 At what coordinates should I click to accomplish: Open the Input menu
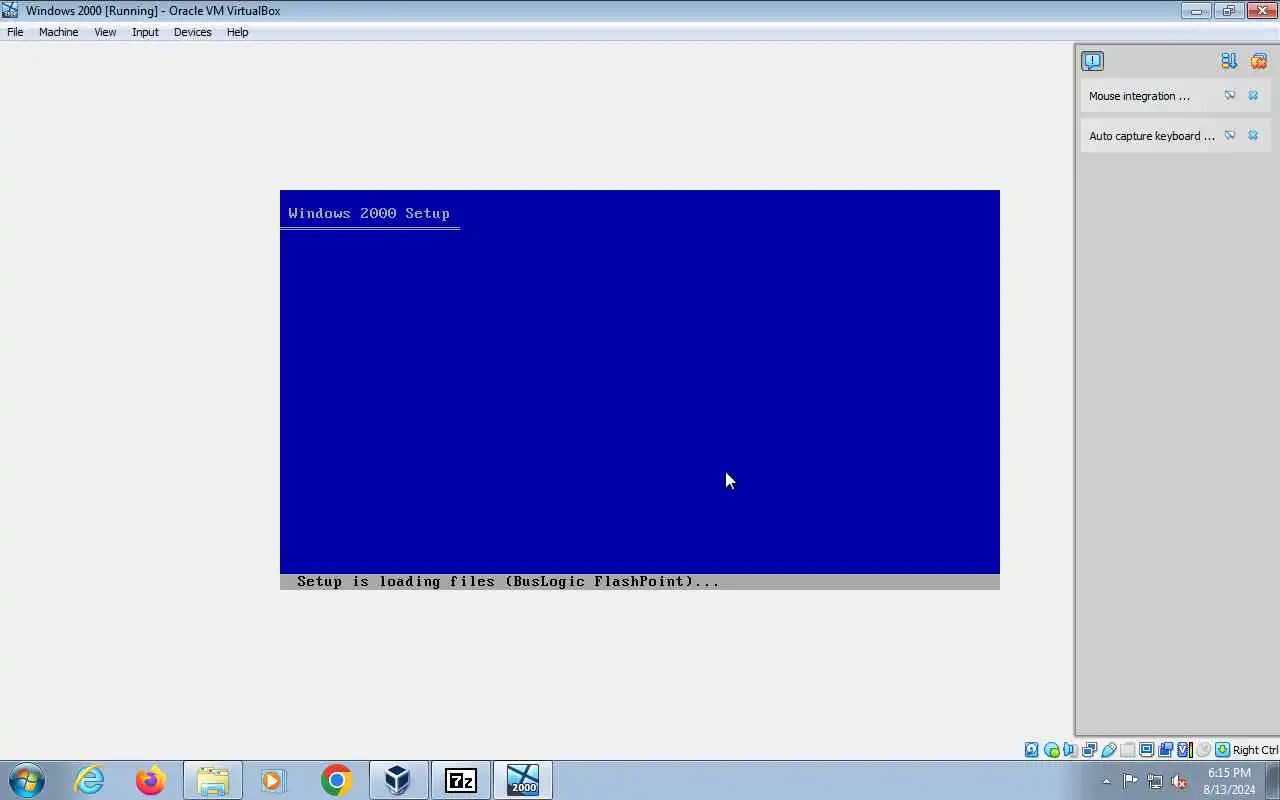(x=145, y=32)
